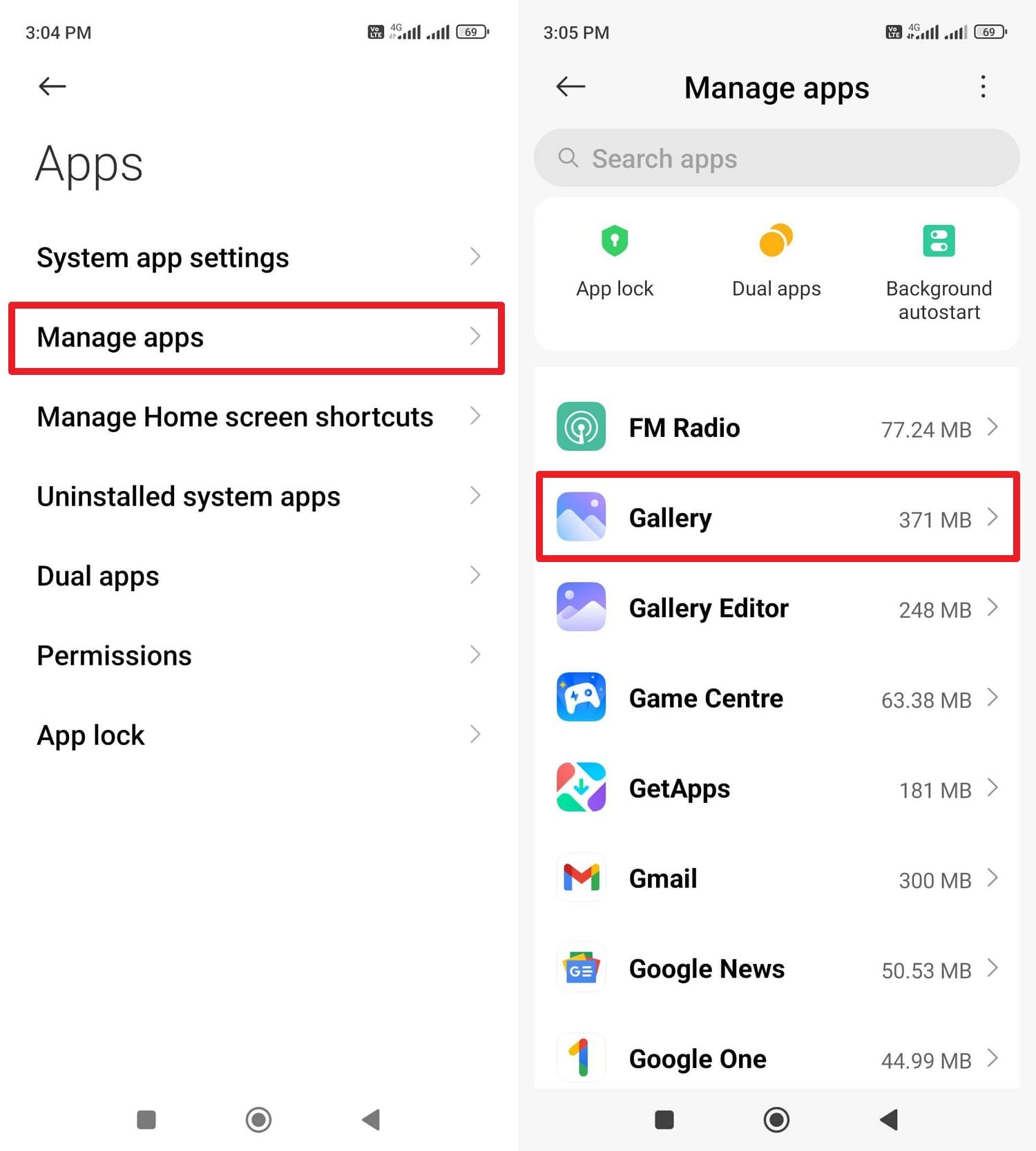This screenshot has width=1036, height=1151.
Task: Select Uninstalled system apps entry
Action: click(x=257, y=496)
